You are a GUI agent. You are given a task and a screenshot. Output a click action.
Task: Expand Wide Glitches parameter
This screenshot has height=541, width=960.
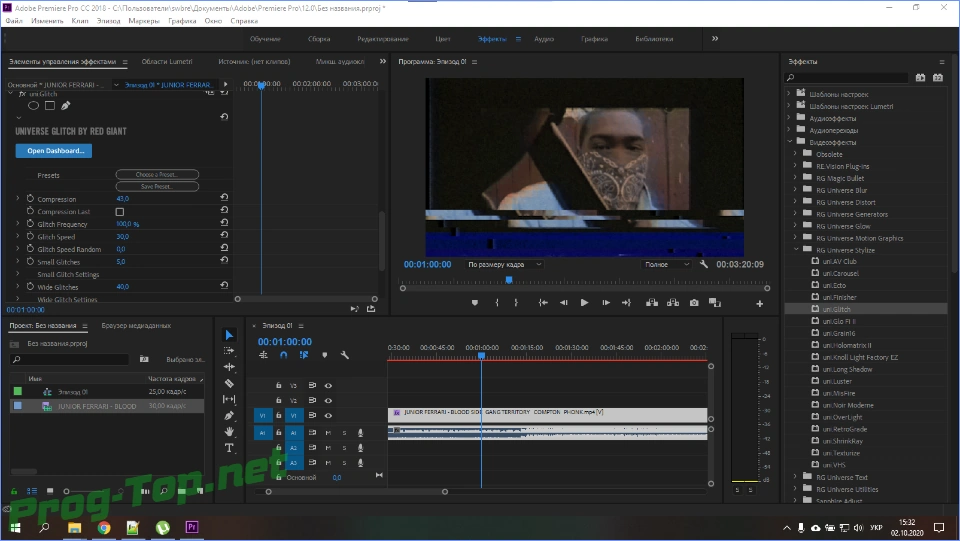[18, 286]
